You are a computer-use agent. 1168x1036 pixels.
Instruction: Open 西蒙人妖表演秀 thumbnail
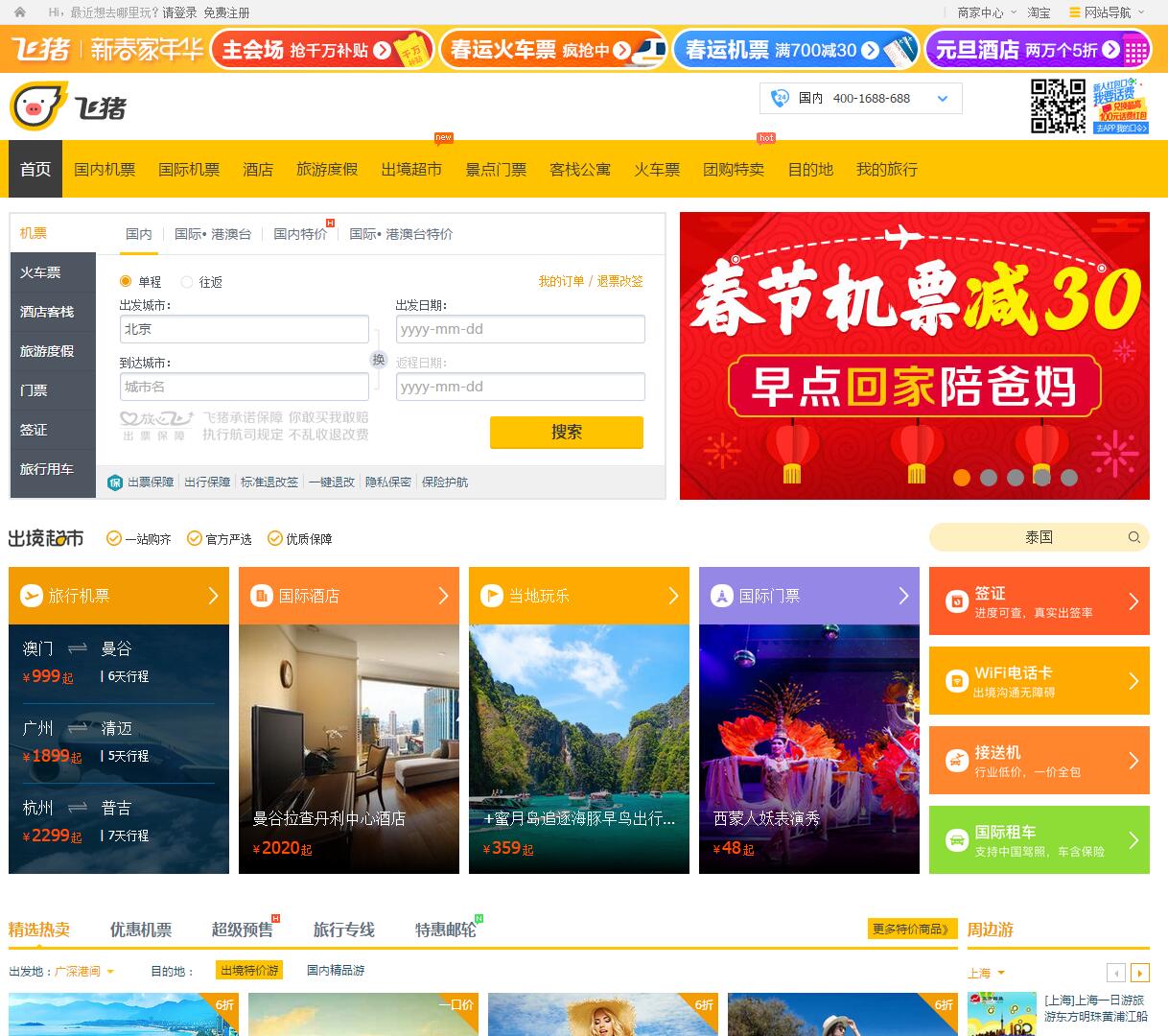(809, 749)
